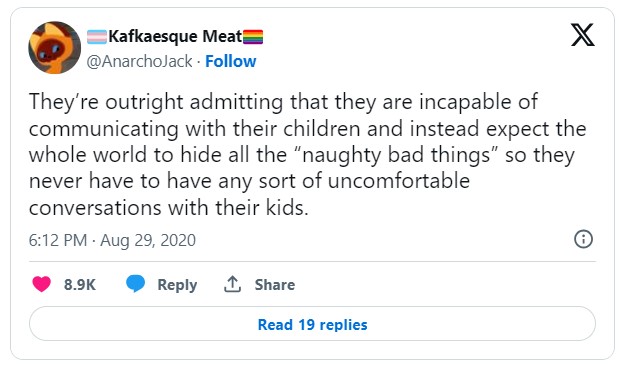The height and width of the screenshot is (367, 619).
Task: Click the rainbow pride flag emoji
Action: [x=253, y=37]
